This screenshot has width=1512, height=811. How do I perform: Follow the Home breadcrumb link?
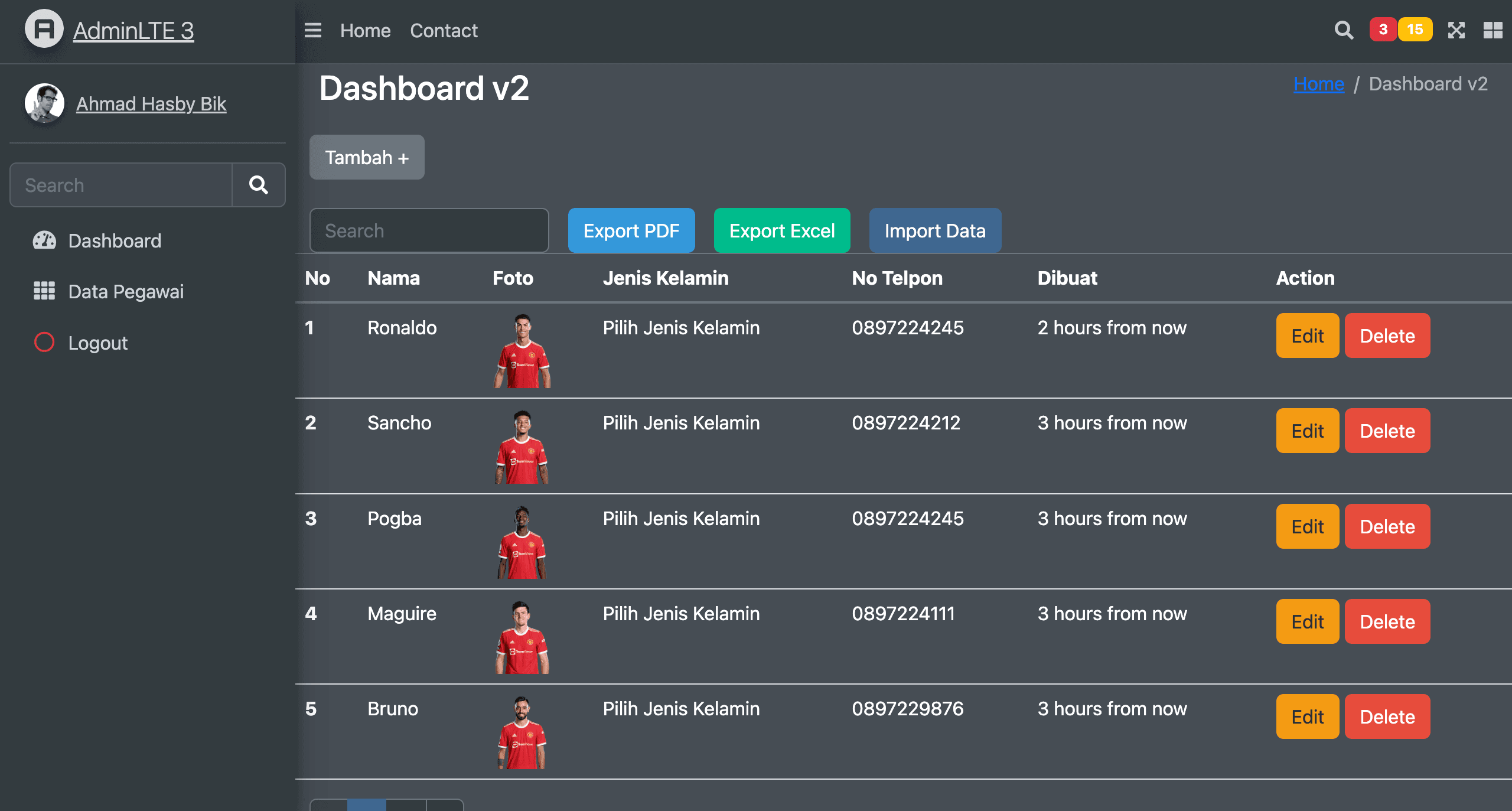1319,84
